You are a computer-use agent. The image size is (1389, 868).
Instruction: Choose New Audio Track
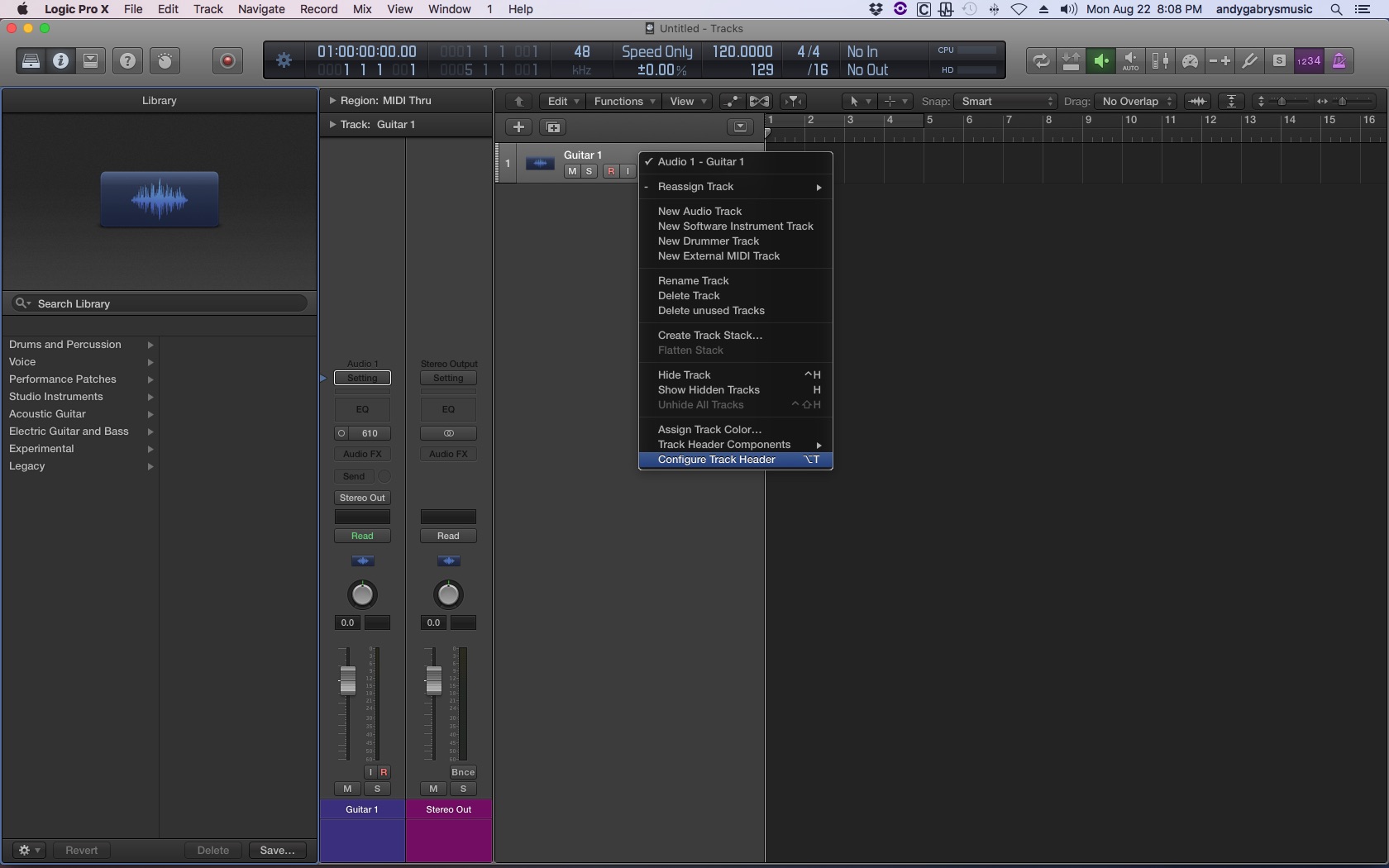tap(736, 212)
